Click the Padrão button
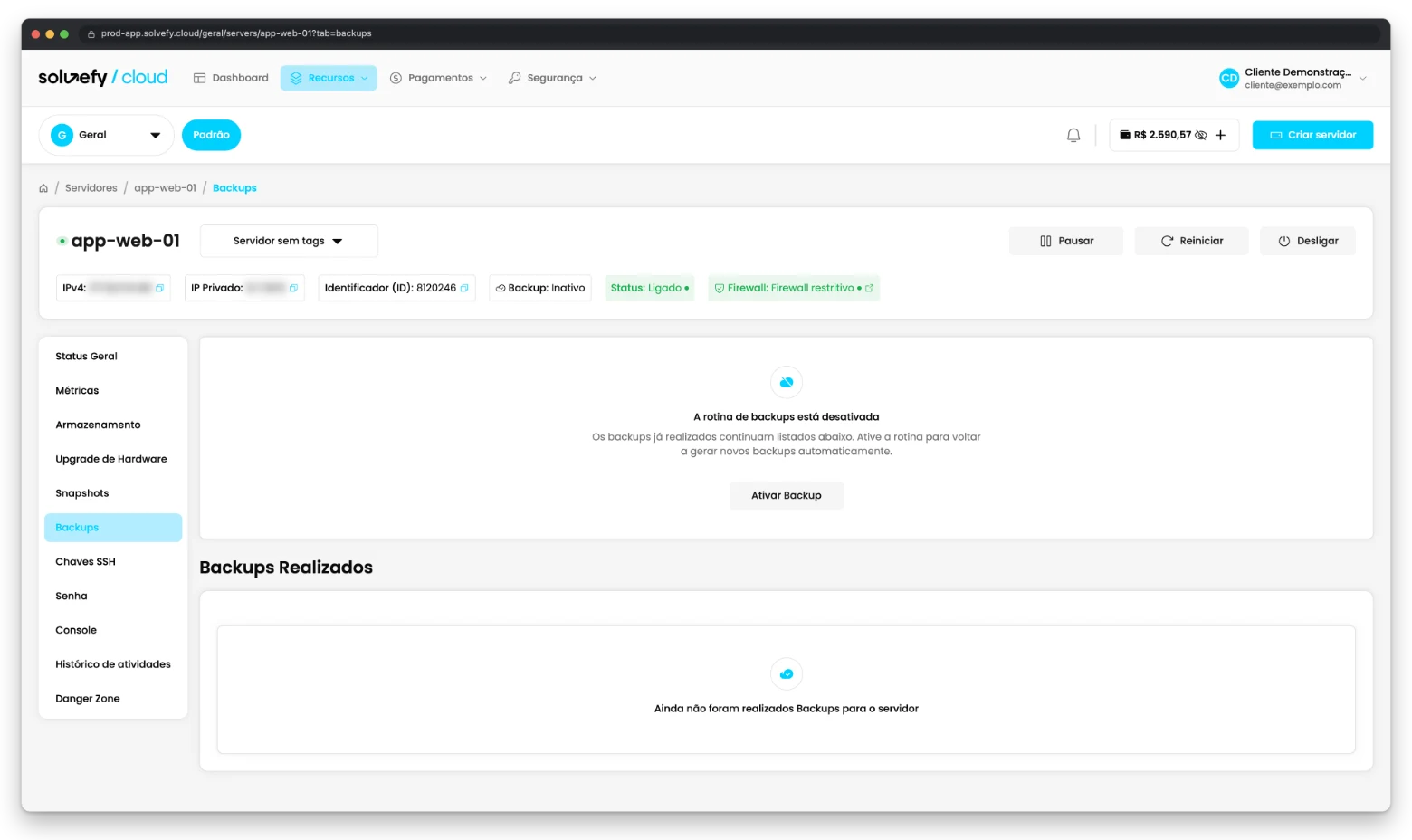Viewport: 1412px width, 840px height. pos(211,135)
